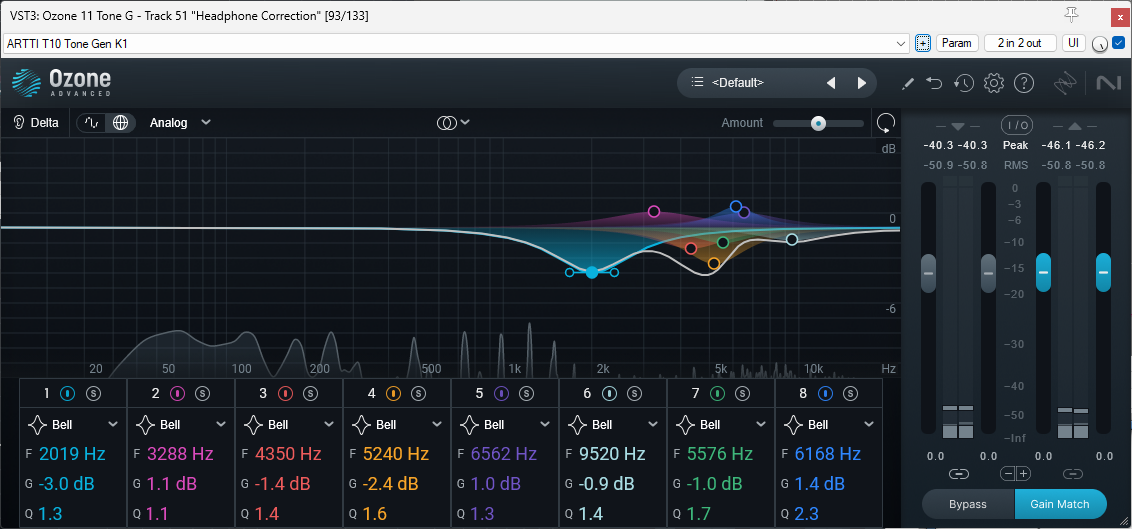This screenshot has width=1132, height=529.
Task: Open the undo history clock icon
Action: (x=964, y=83)
